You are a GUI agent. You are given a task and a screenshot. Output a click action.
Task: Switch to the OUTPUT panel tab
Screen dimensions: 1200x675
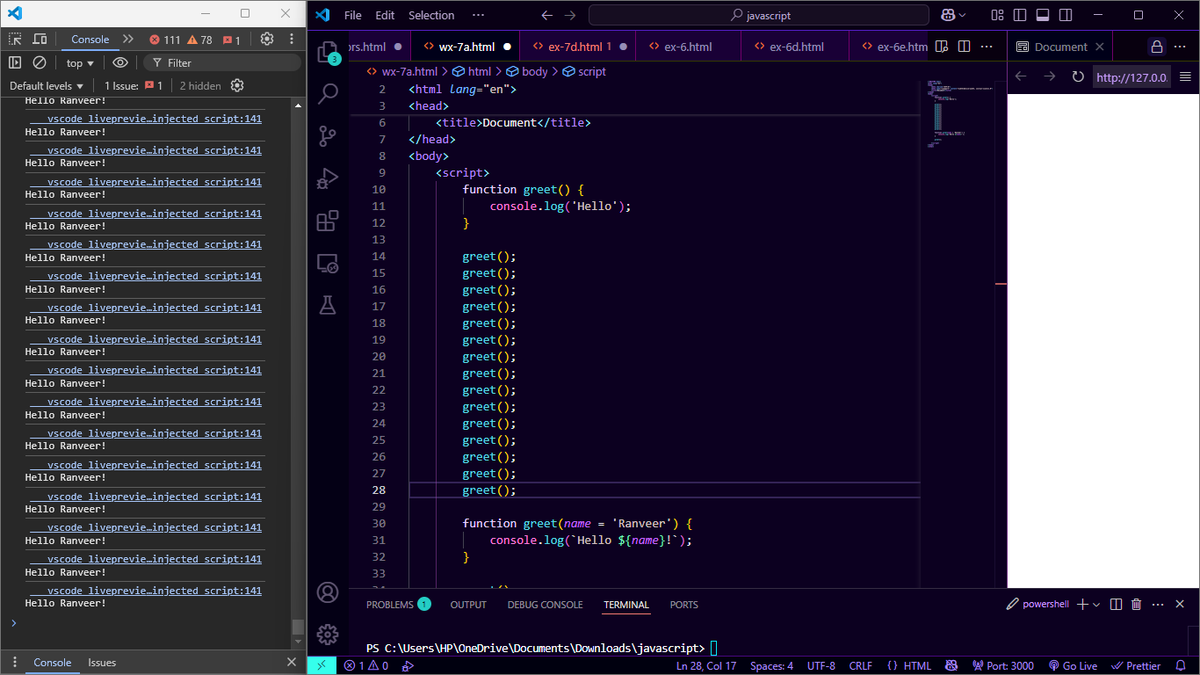click(x=468, y=605)
